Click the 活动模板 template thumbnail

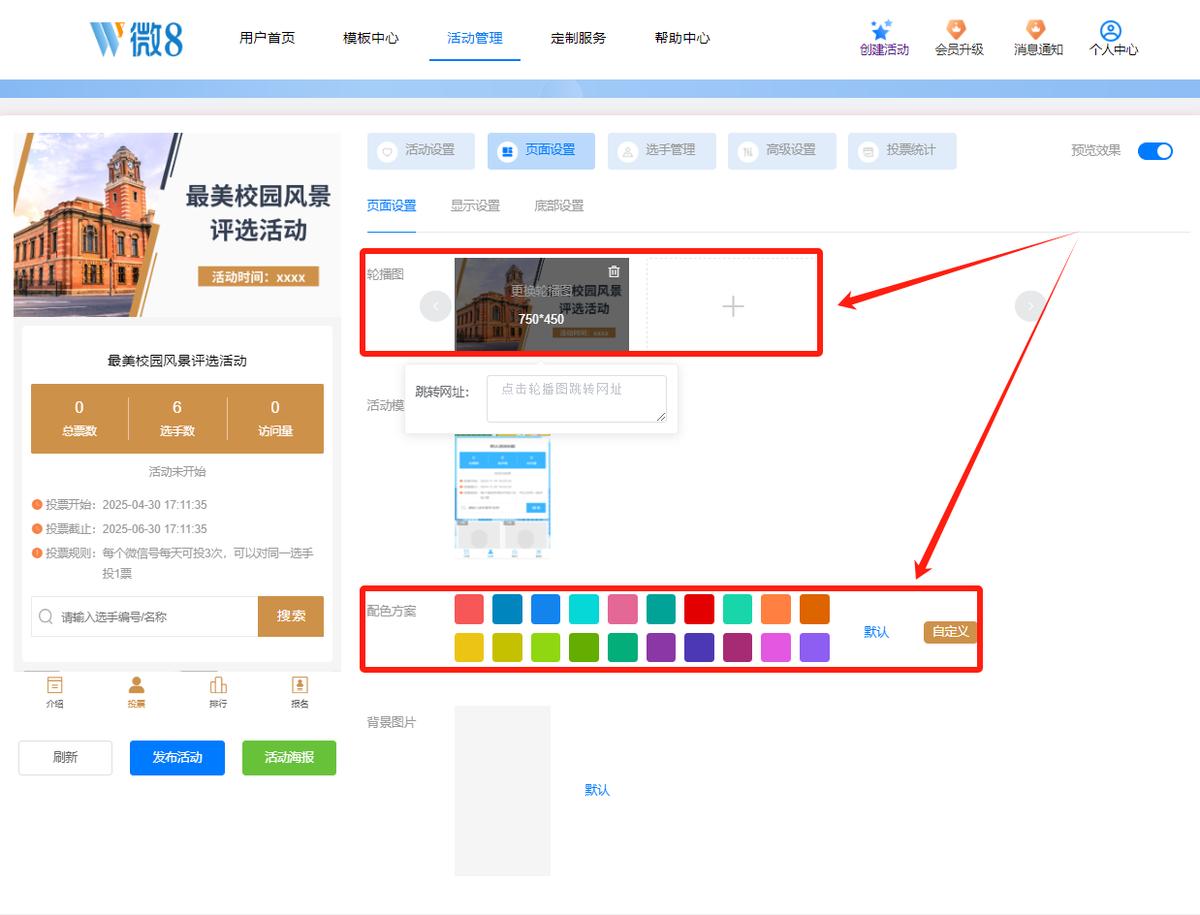click(503, 494)
